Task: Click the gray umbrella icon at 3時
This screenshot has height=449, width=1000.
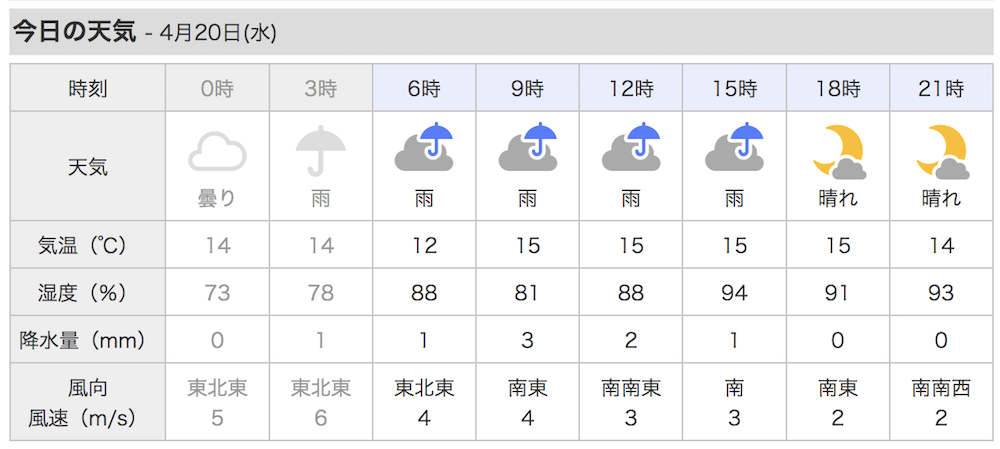Action: 321,150
